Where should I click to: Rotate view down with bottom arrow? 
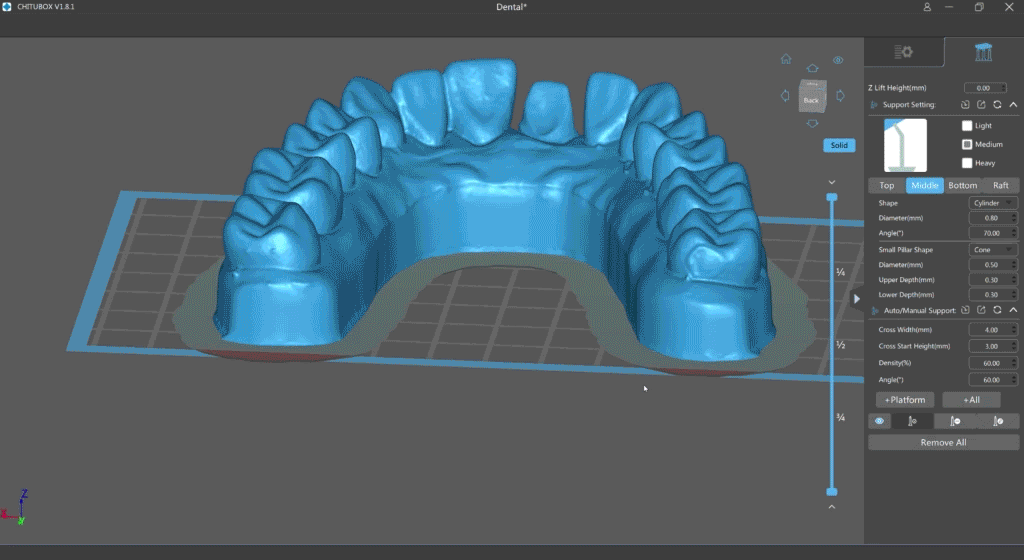(x=812, y=123)
